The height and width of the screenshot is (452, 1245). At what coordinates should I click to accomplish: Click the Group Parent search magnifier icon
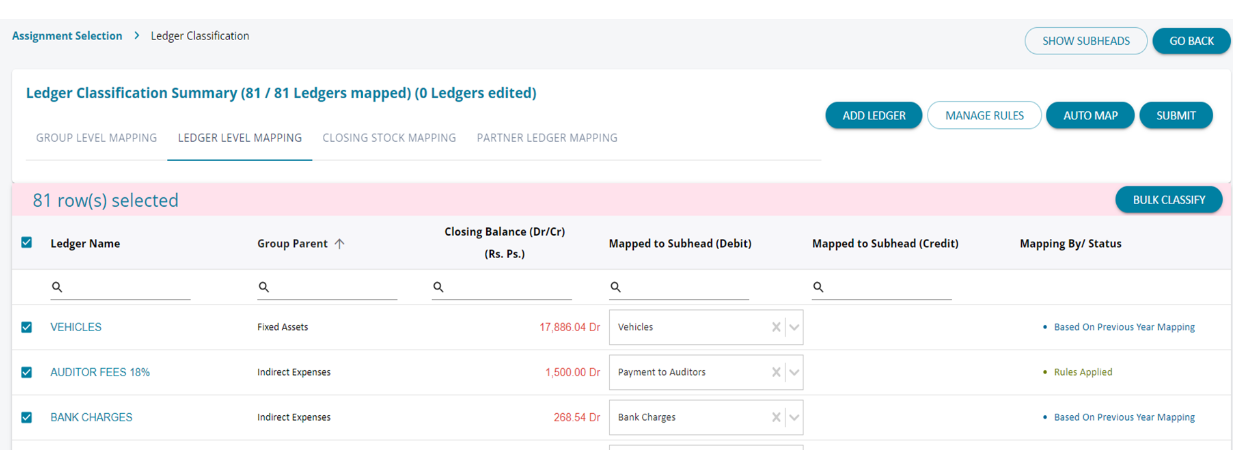[264, 287]
